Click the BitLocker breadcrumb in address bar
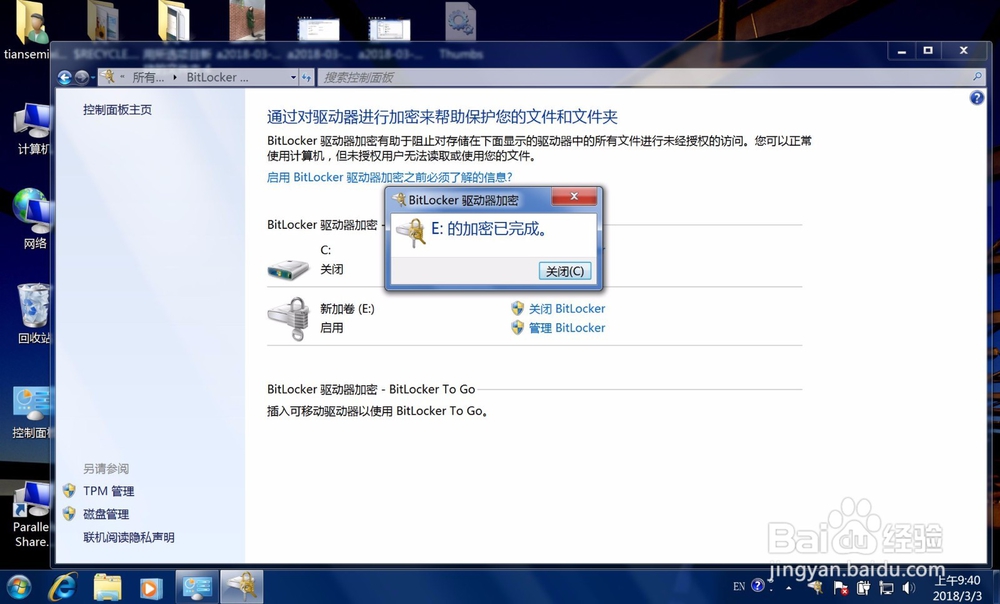Viewport: 1000px width, 604px height. (217, 78)
